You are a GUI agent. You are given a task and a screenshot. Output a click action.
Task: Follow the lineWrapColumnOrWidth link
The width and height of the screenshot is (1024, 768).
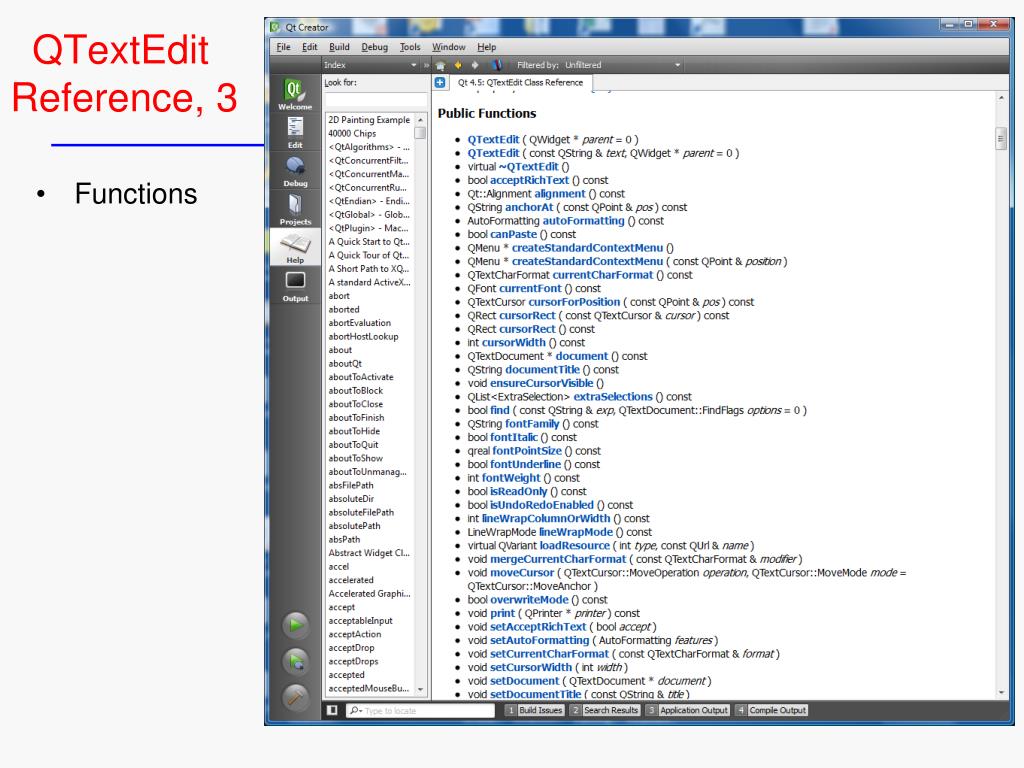click(x=546, y=519)
